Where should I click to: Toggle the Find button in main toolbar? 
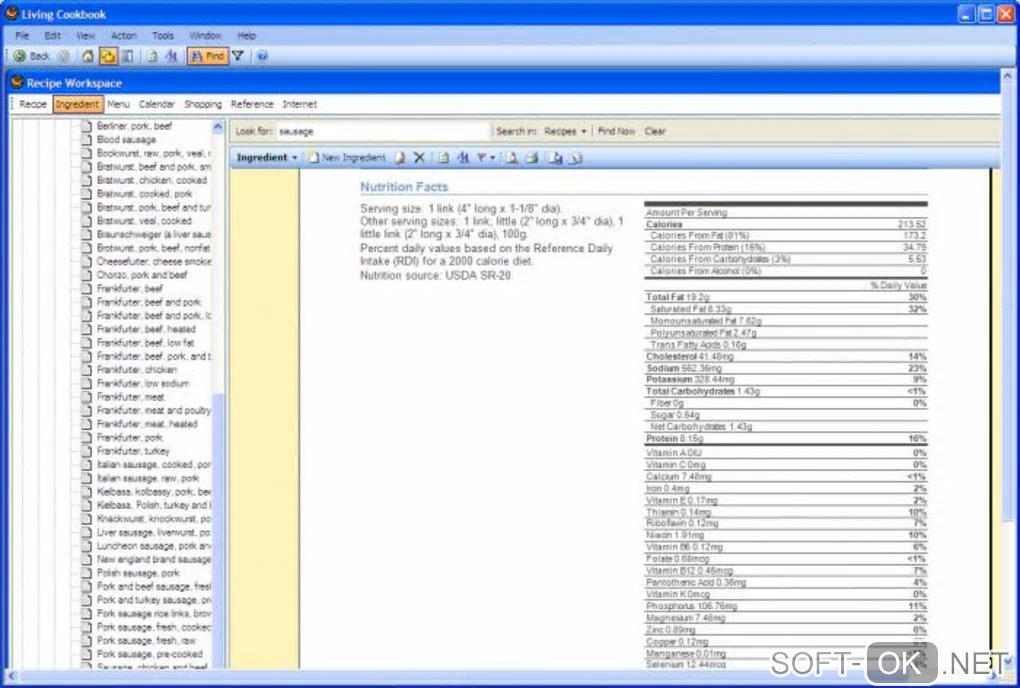tap(207, 56)
